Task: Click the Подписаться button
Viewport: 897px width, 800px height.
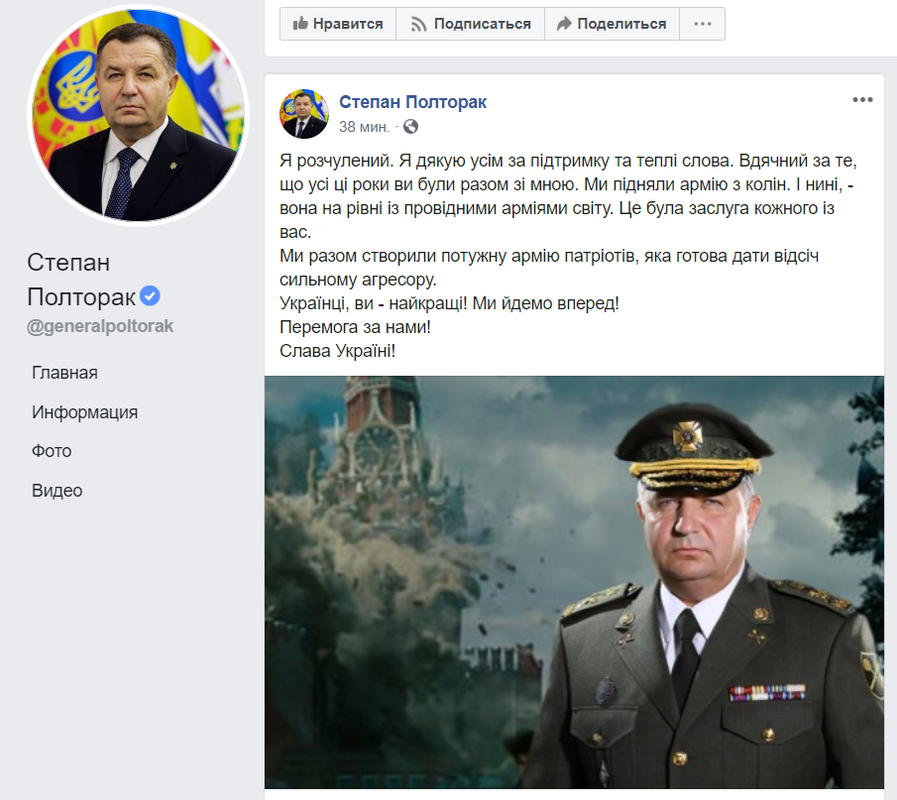Action: point(470,24)
